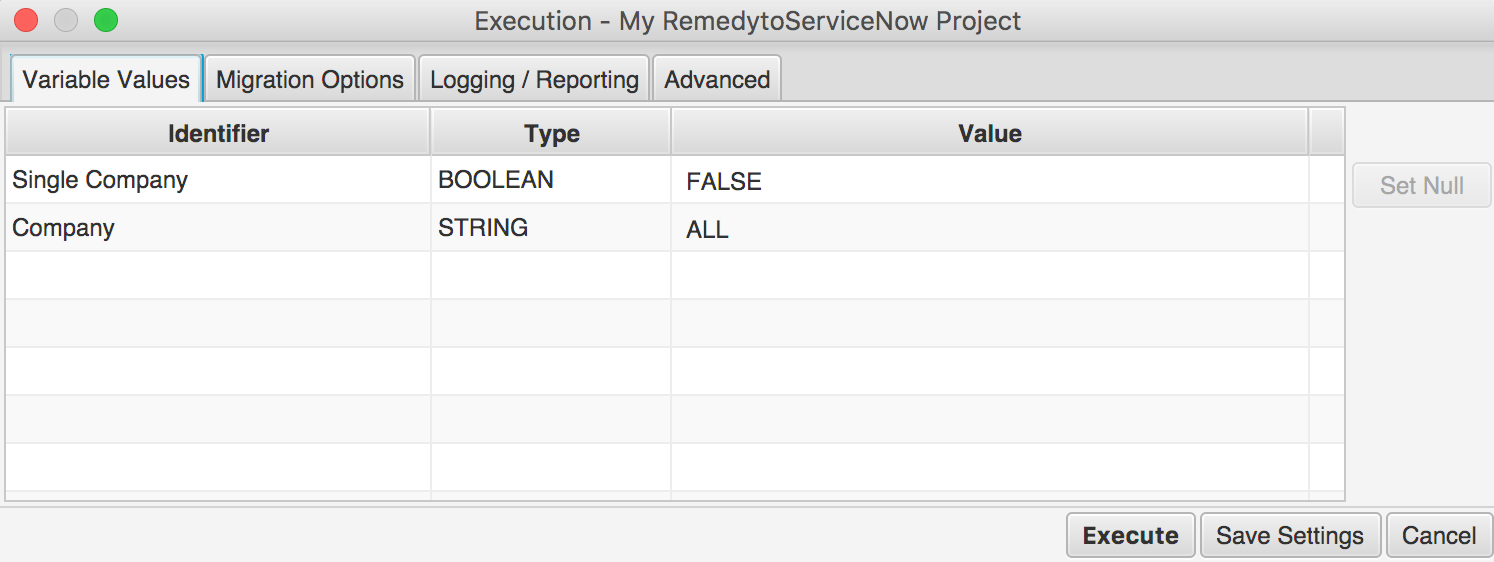
Task: Switch to the Variable Values tab
Action: (106, 79)
